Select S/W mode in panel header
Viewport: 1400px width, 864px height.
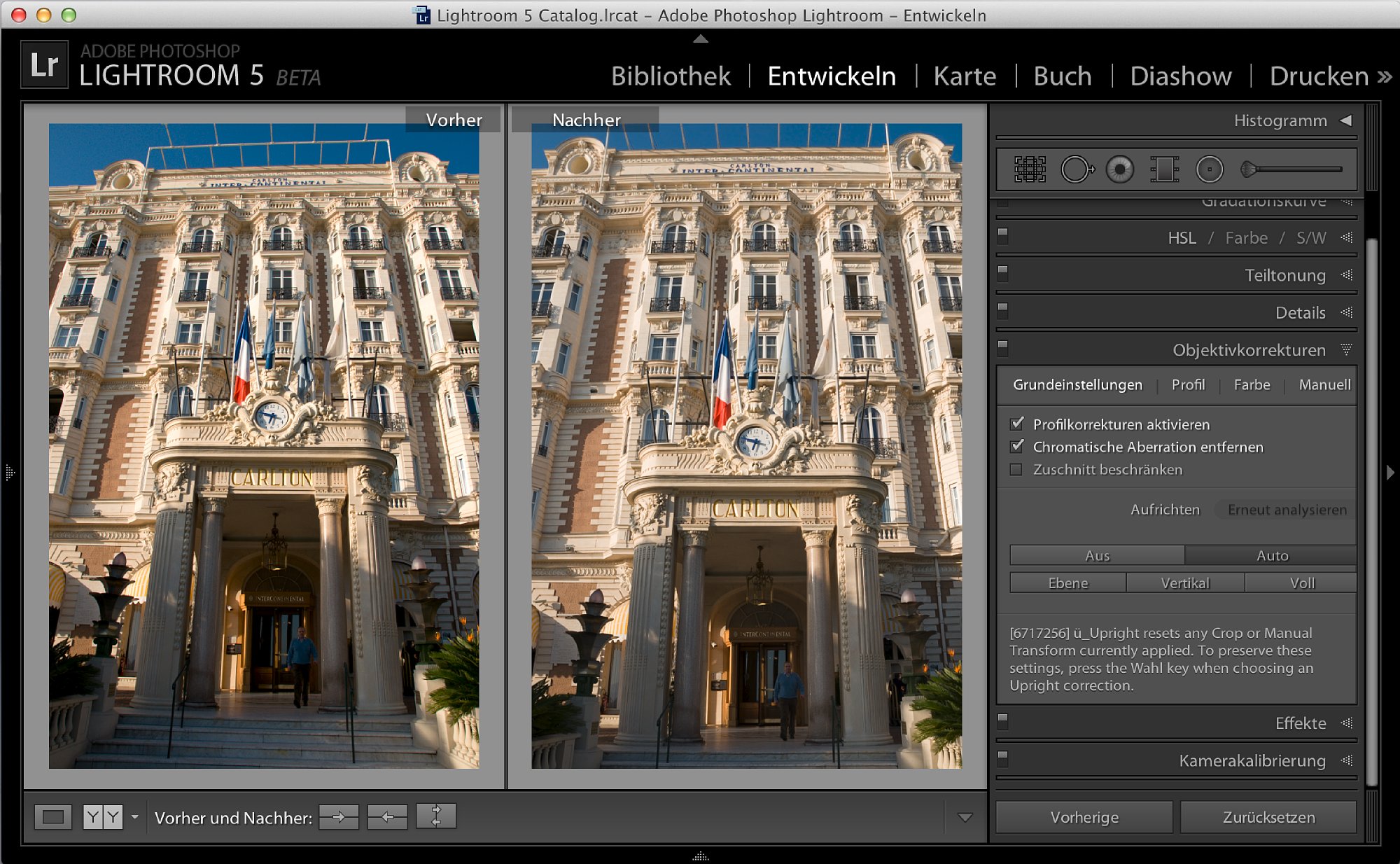point(1311,237)
